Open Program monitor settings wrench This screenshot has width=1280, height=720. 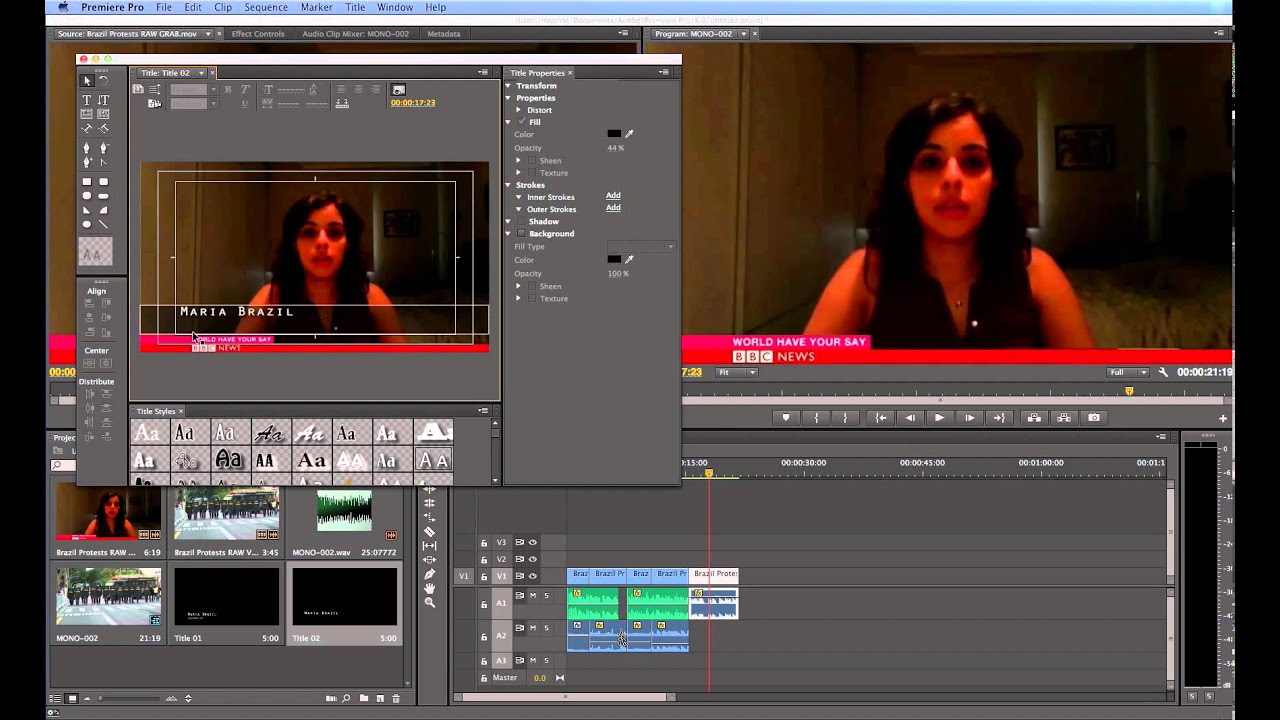coord(1163,372)
